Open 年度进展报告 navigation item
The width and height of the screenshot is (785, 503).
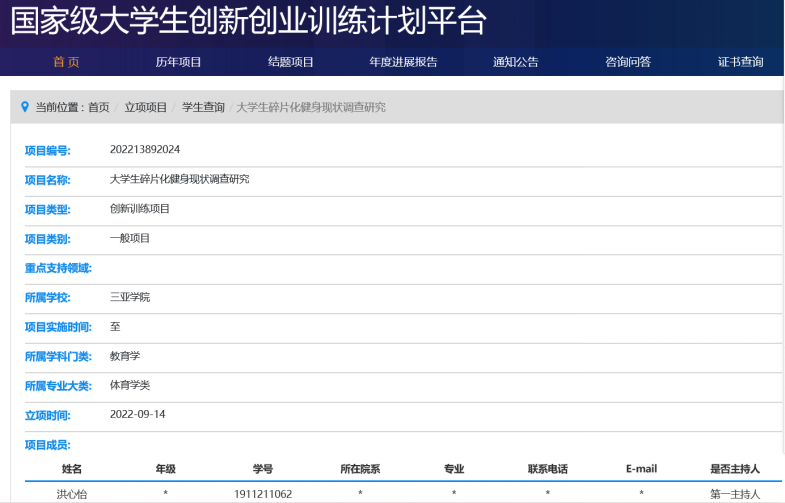tap(403, 62)
